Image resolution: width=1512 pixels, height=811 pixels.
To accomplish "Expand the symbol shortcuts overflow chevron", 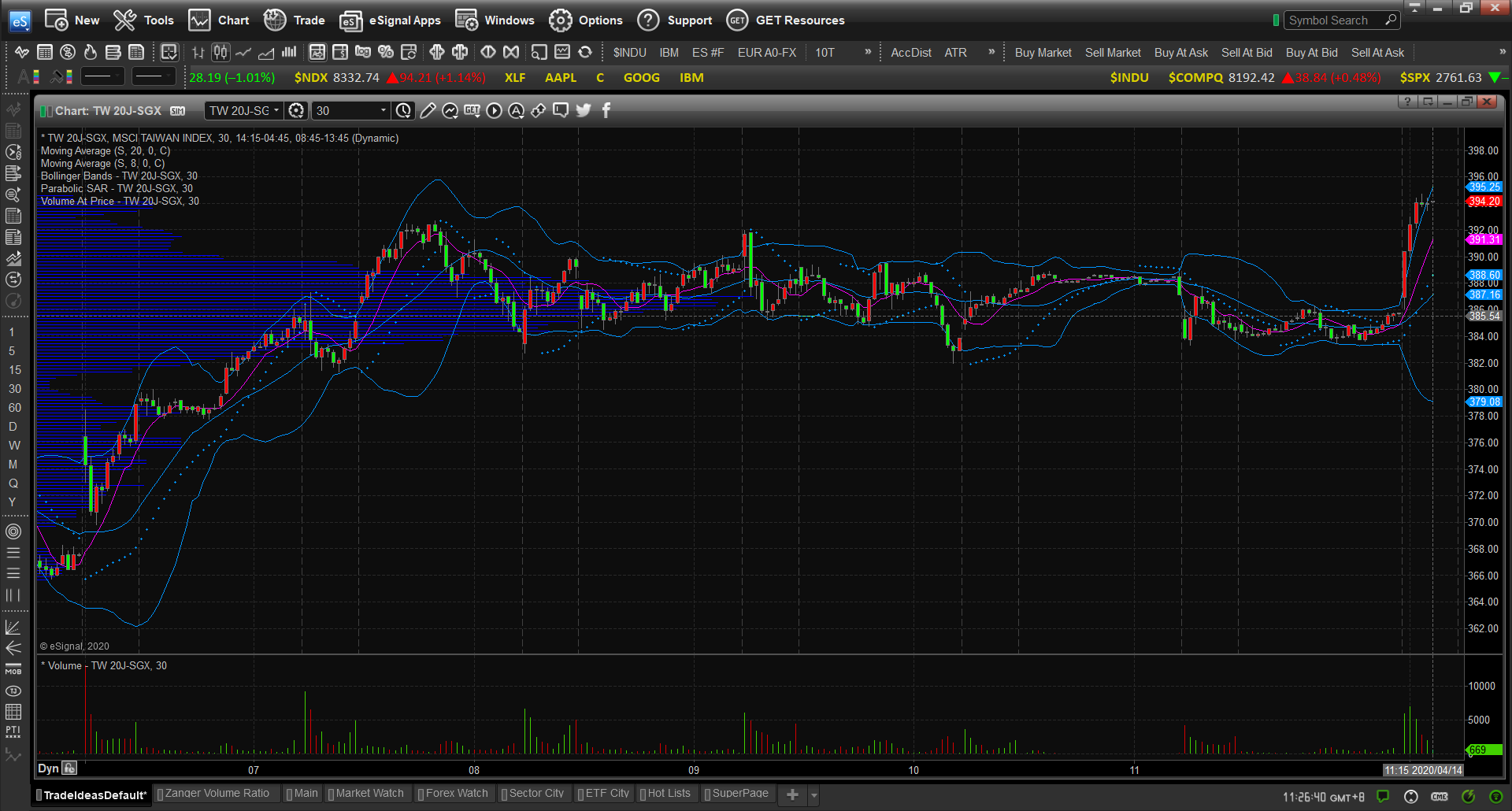I will pyautogui.click(x=868, y=52).
